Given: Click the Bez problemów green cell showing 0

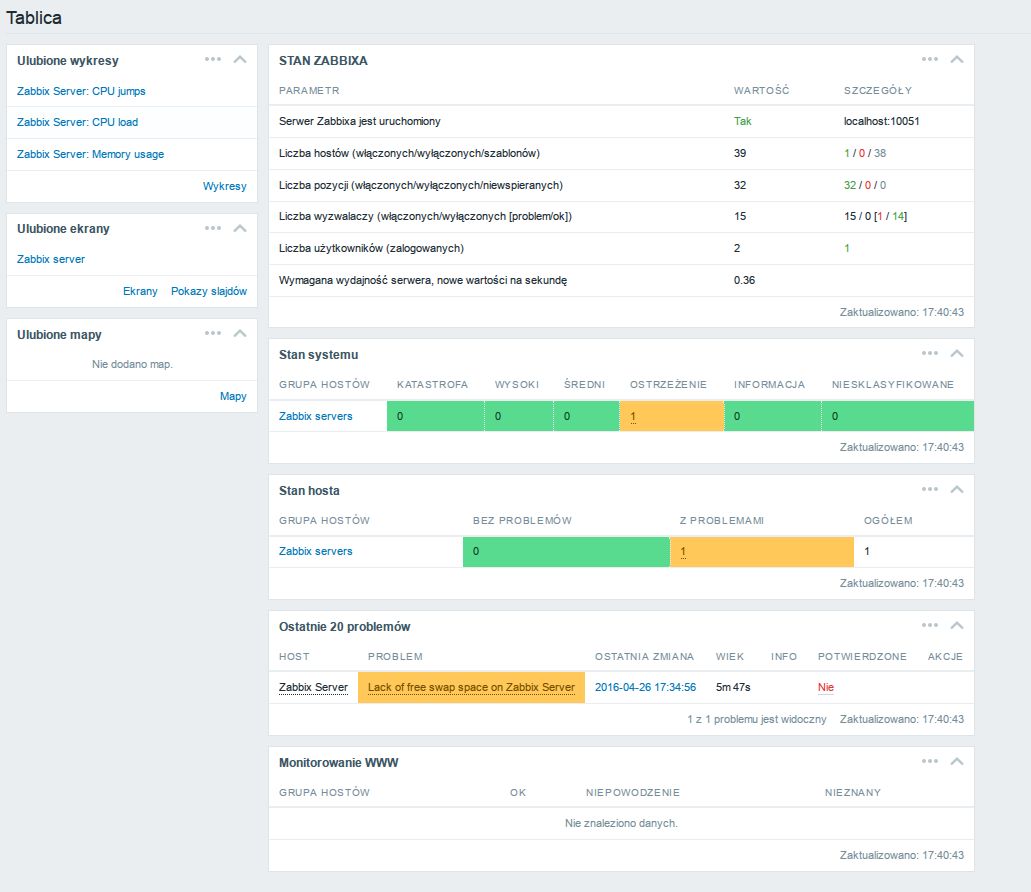Looking at the screenshot, I should [x=566, y=552].
